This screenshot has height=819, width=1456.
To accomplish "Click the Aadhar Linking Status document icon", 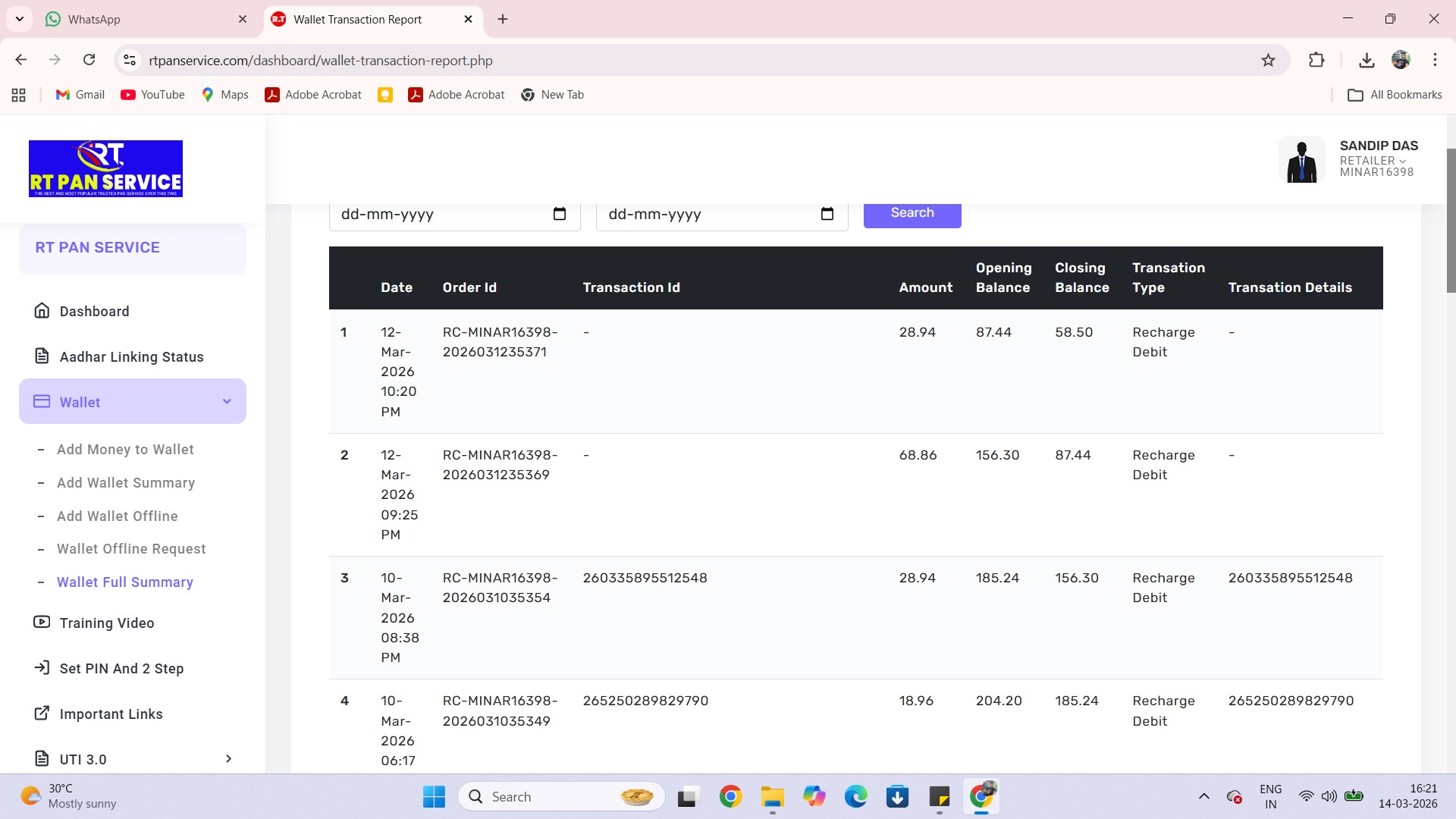I will click(42, 356).
